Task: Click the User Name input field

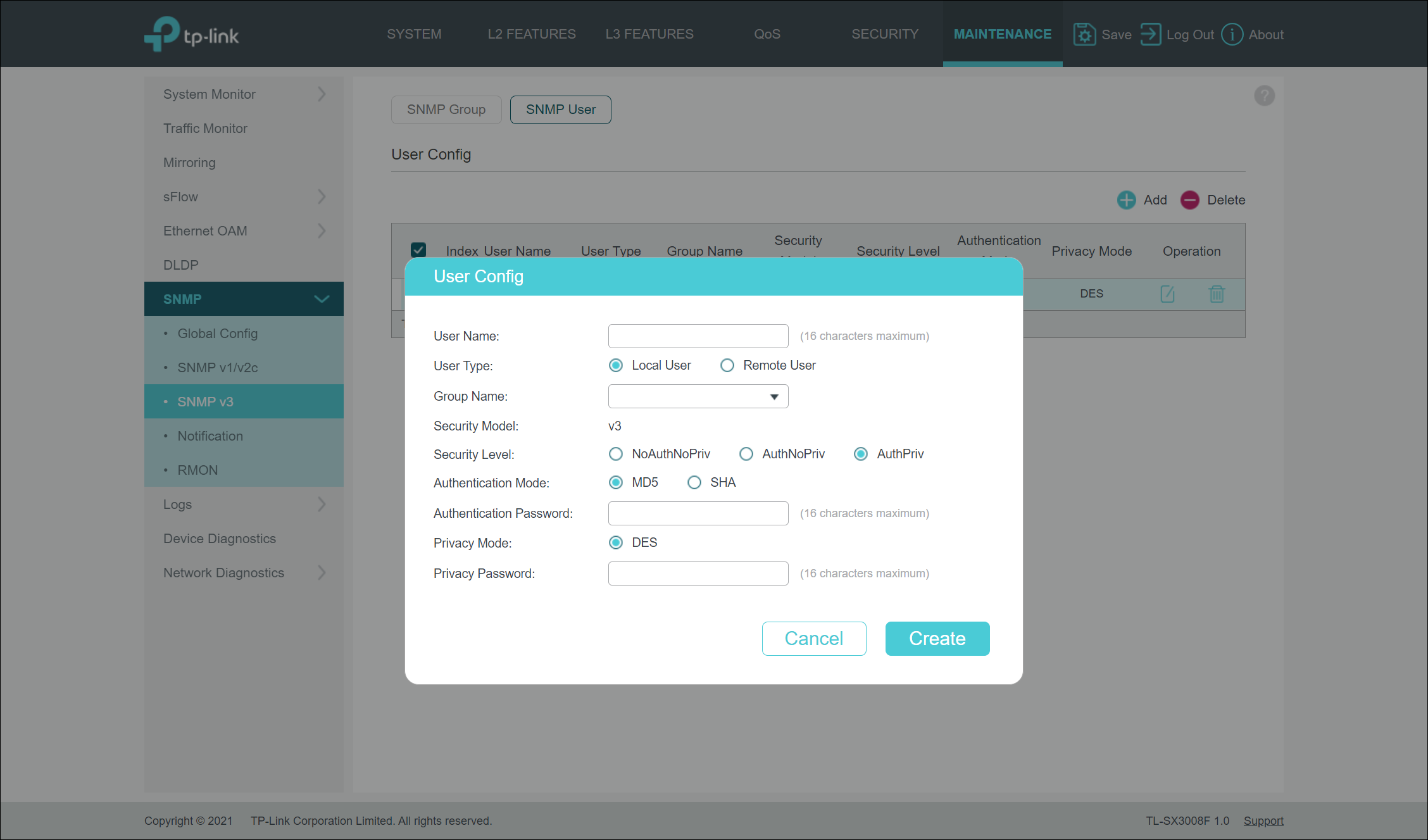Action: [698, 336]
